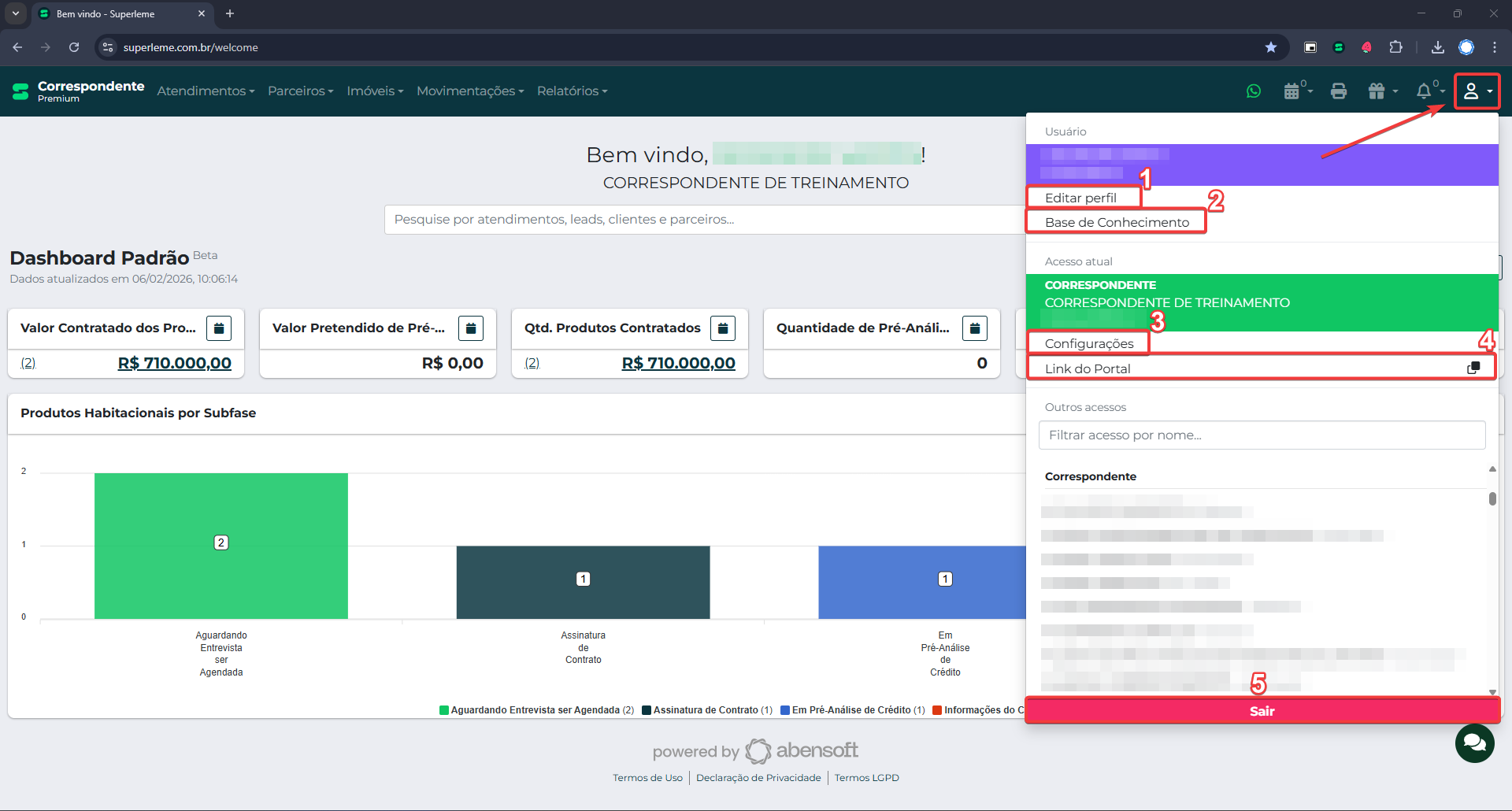1512x811 pixels.
Task: Open the Relatórios dropdown menu
Action: point(572,91)
